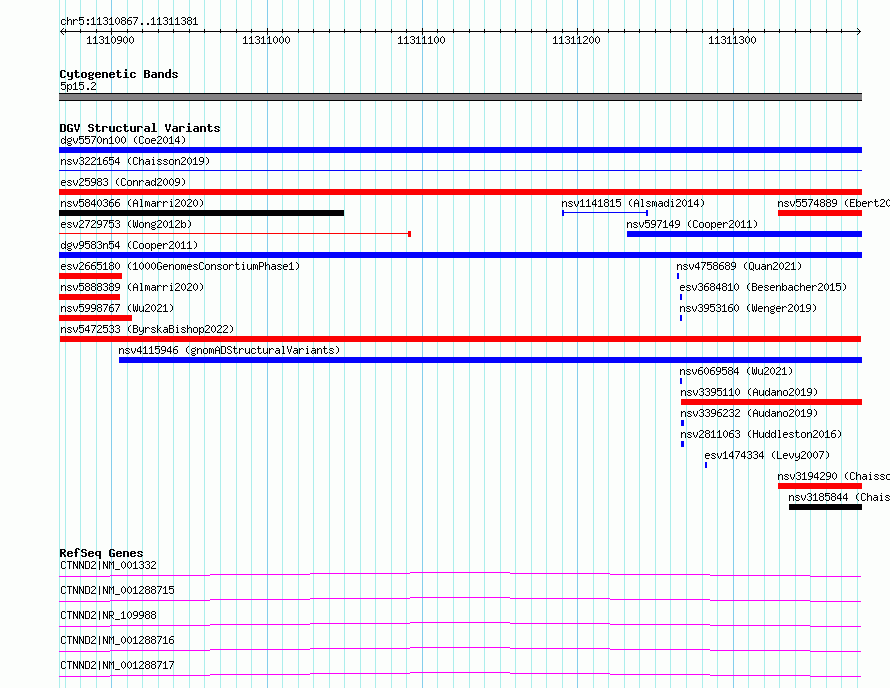Click ruler position 11311000
This screenshot has width=890, height=688.
coord(266,40)
